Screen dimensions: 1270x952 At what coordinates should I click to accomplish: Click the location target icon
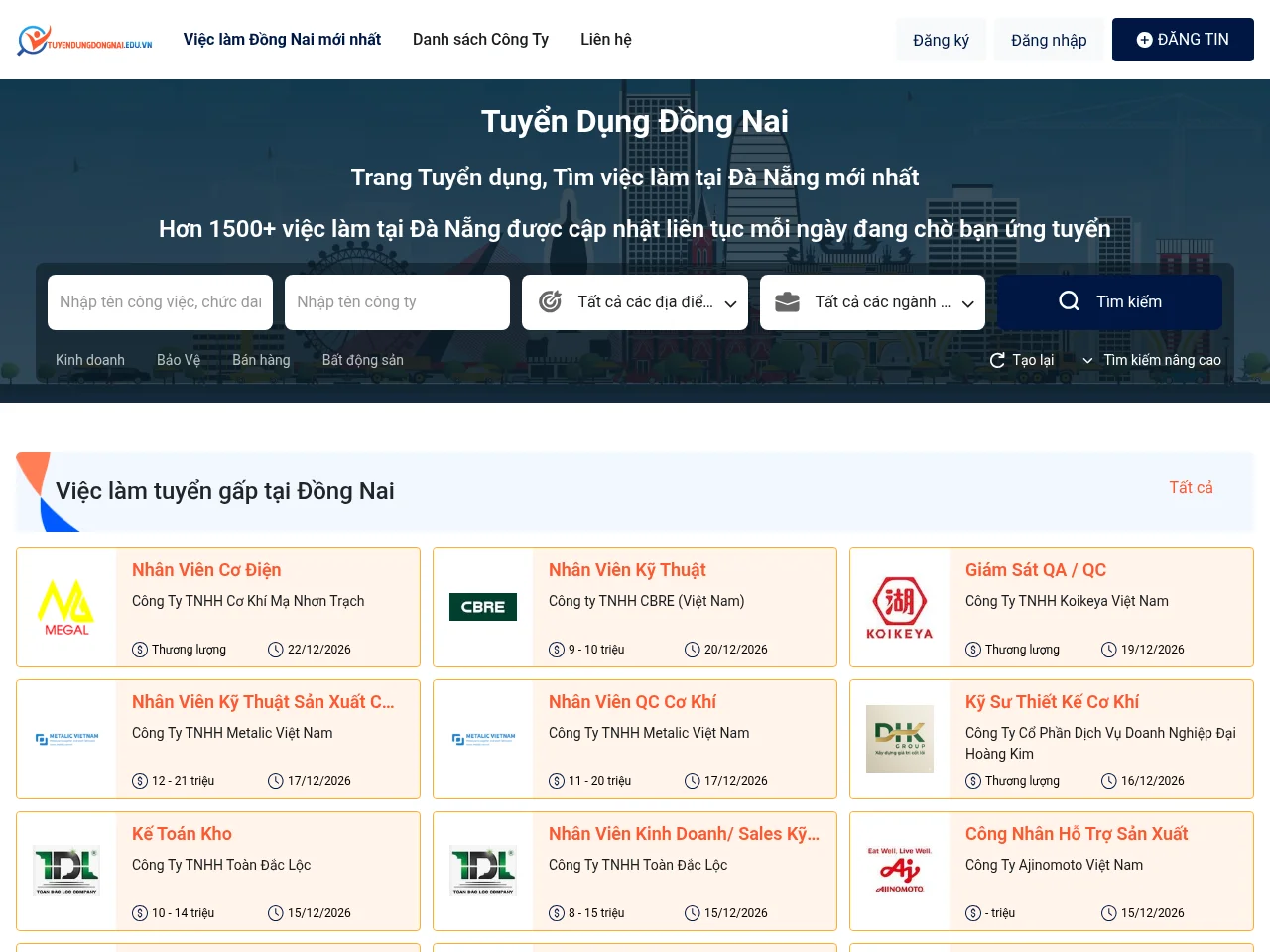[550, 301]
